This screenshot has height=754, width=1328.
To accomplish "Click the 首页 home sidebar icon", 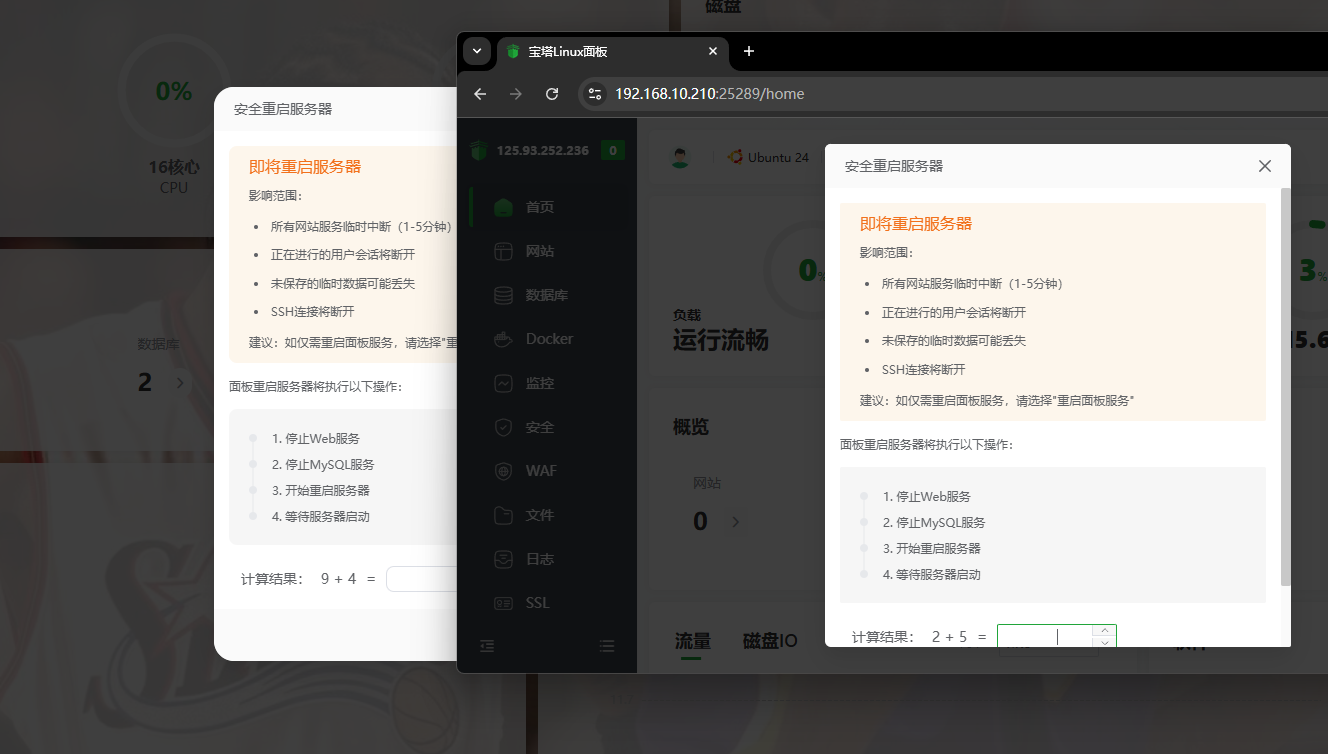I will [x=504, y=207].
